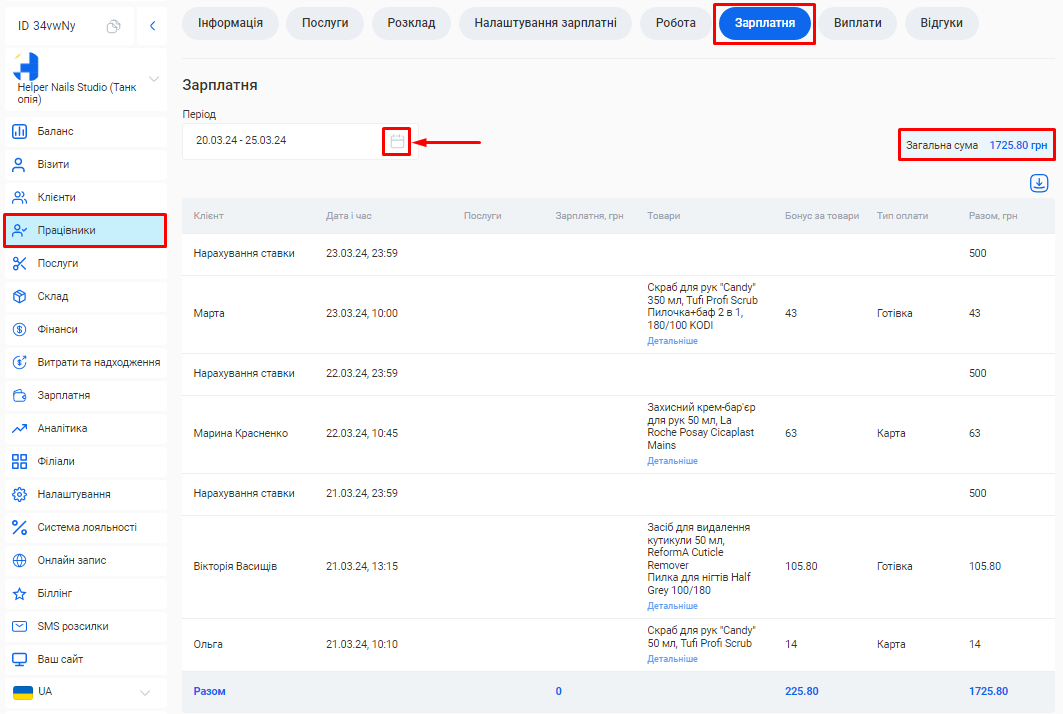Open the Налаштування зарплатні tab
Screen dimensions: 1063x714
(x=545, y=23)
